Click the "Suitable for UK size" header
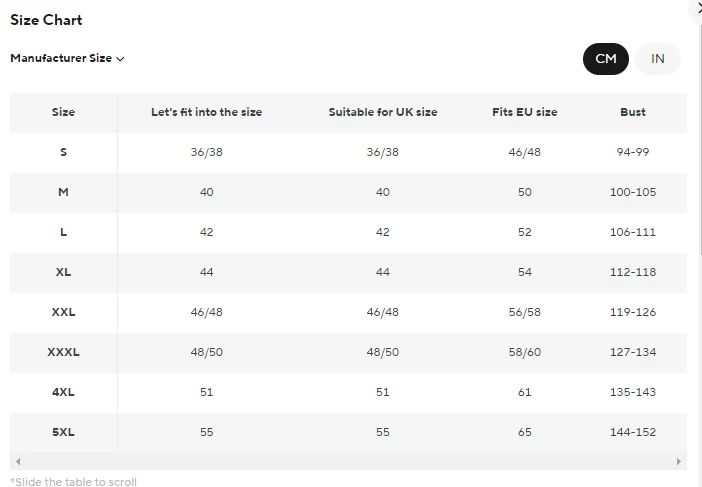702x487 pixels. click(x=382, y=112)
